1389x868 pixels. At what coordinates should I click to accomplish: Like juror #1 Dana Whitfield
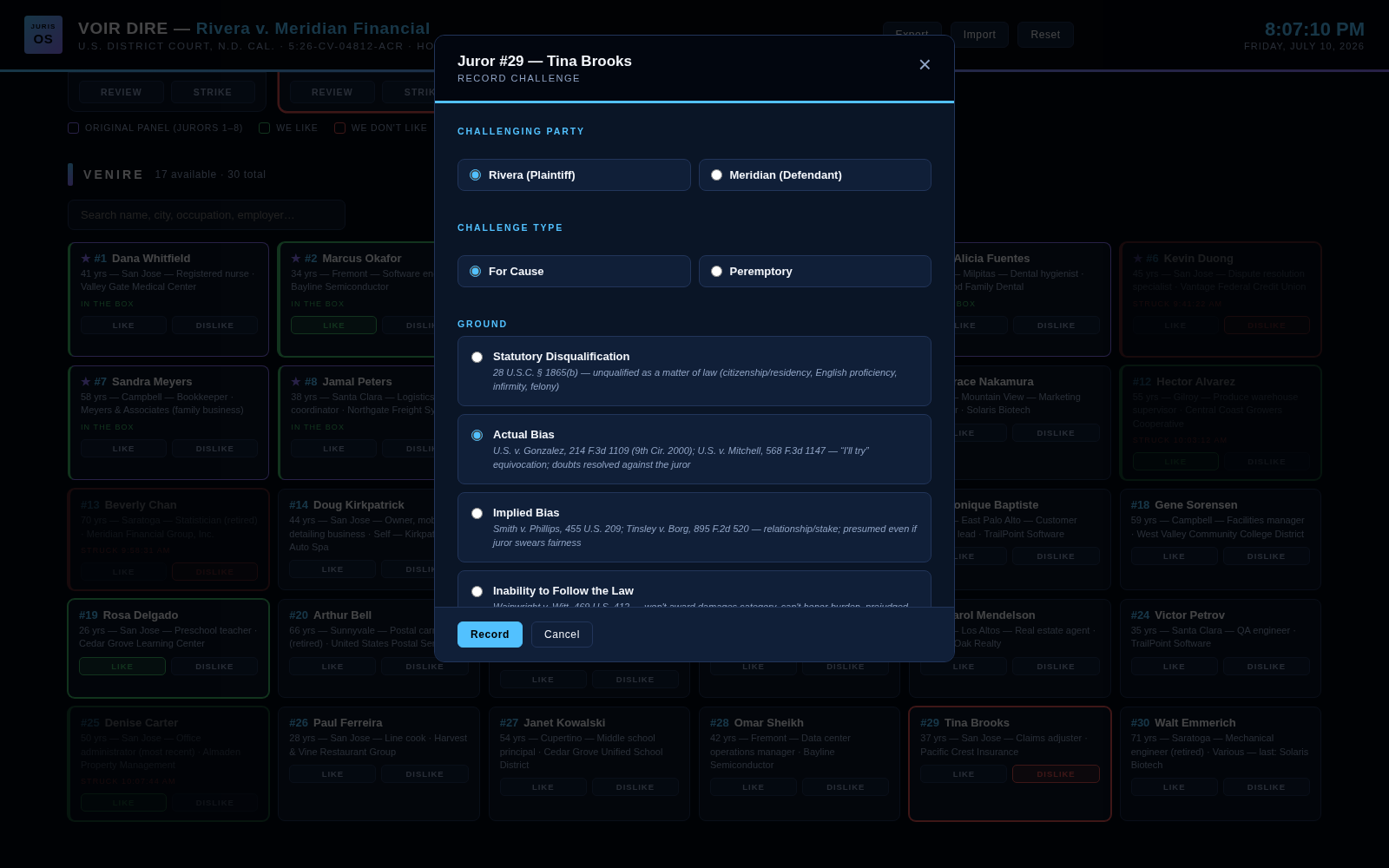pos(123,325)
